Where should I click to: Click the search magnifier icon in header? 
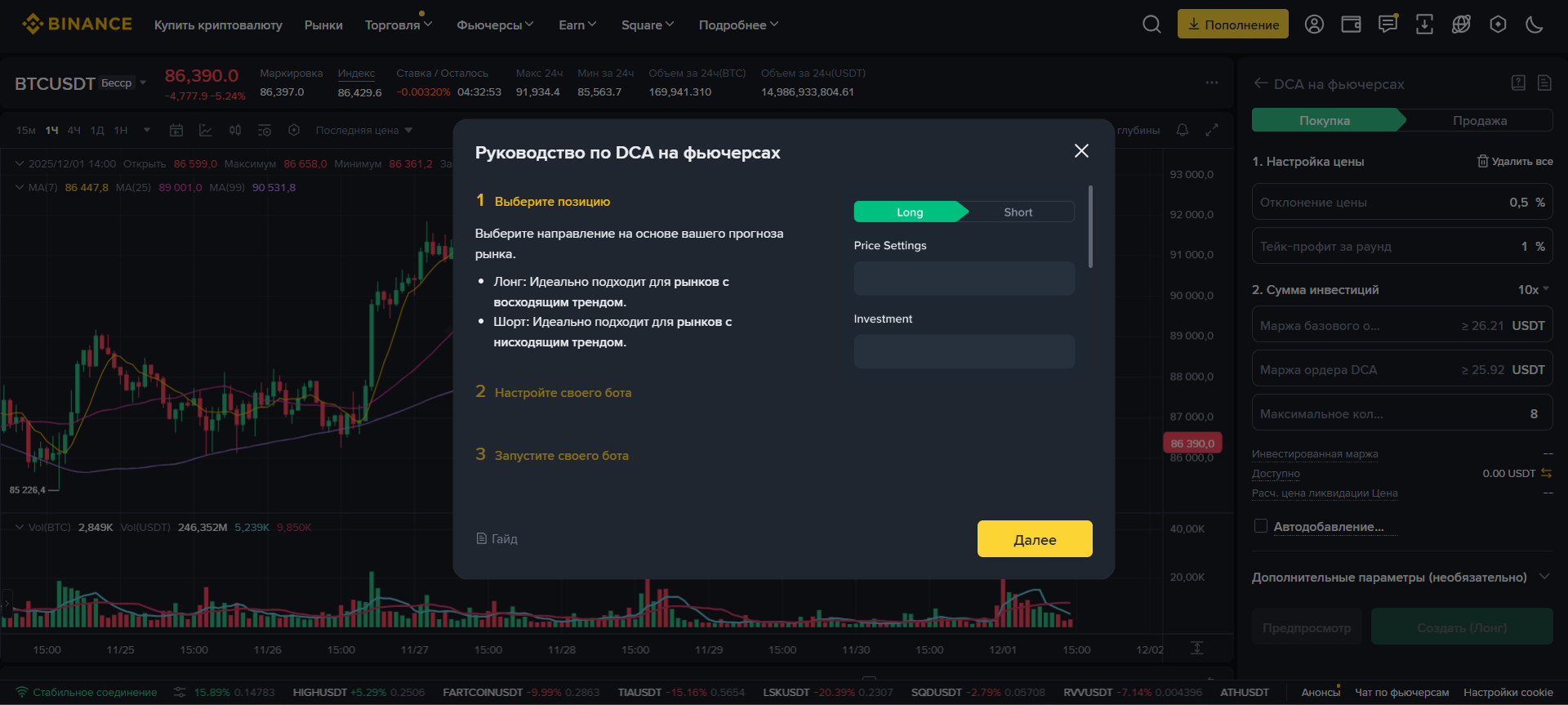(x=1151, y=25)
